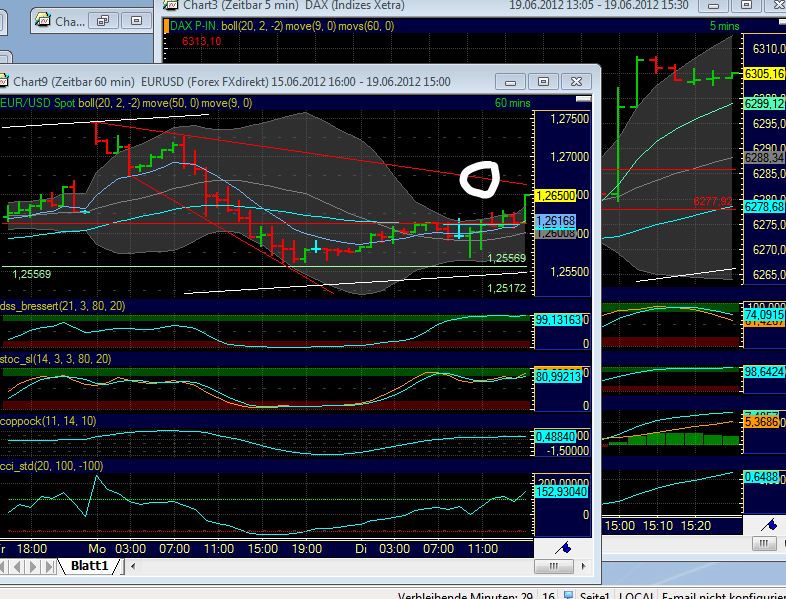This screenshot has height=599, width=786.
Task: Click the pin icon below Chart3 price axis
Action: pos(769,525)
